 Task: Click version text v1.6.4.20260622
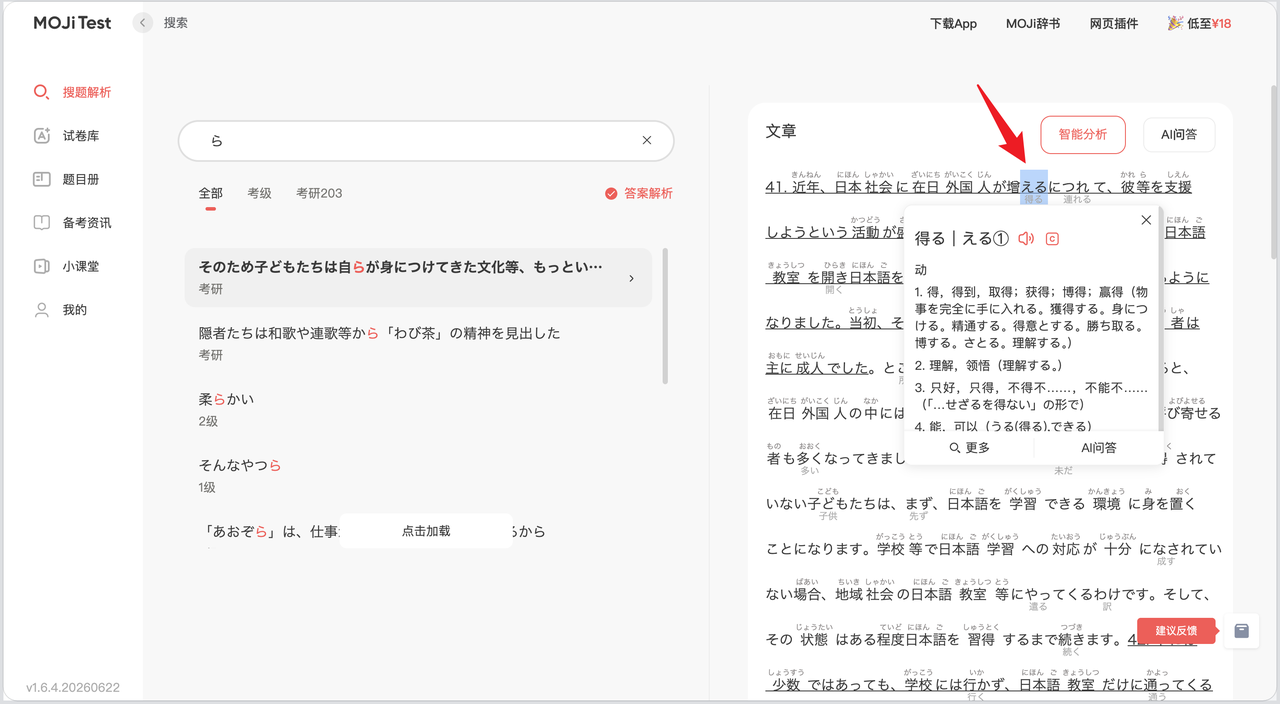[73, 688]
